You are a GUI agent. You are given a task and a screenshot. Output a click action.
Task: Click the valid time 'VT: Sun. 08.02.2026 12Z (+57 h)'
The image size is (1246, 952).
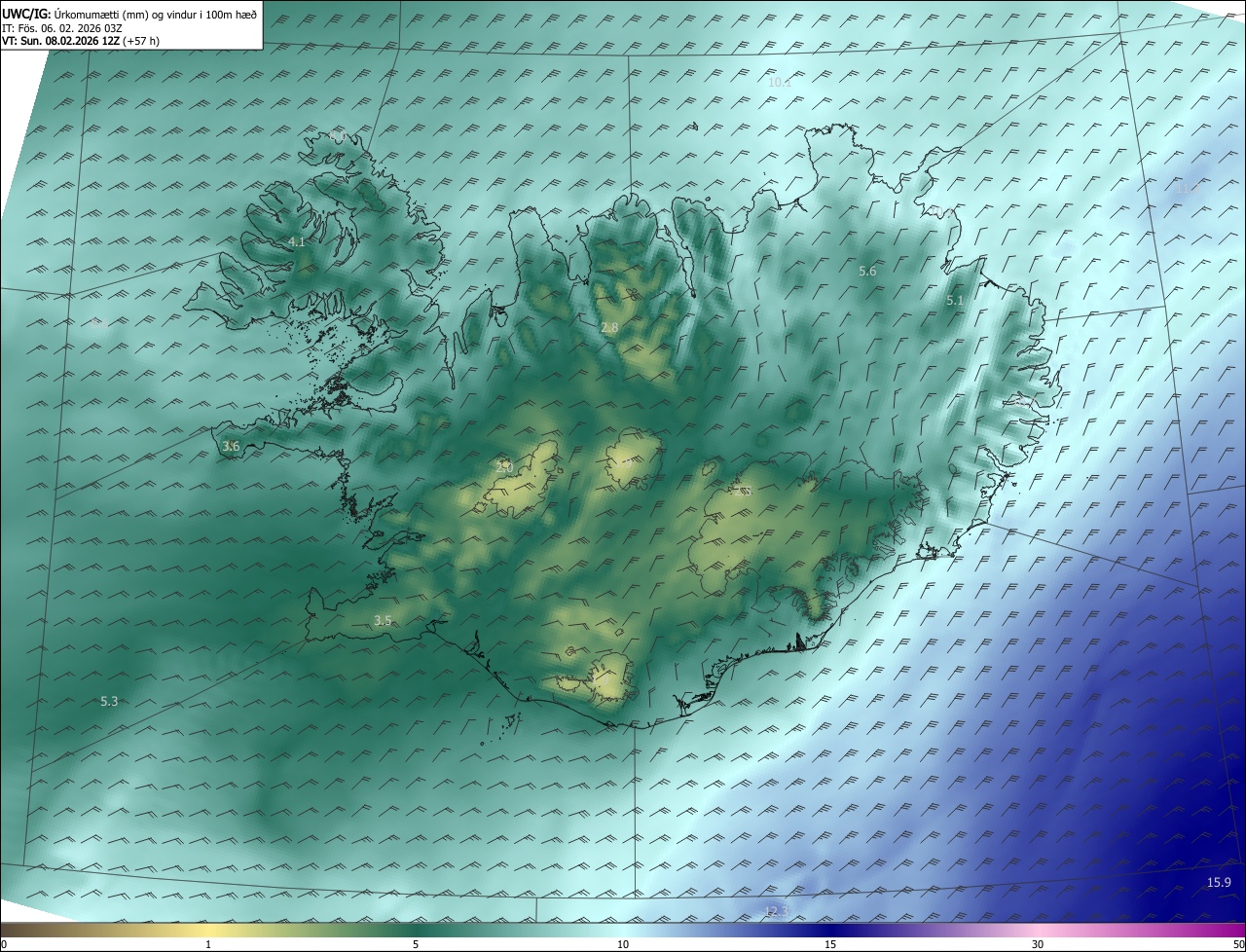81,41
